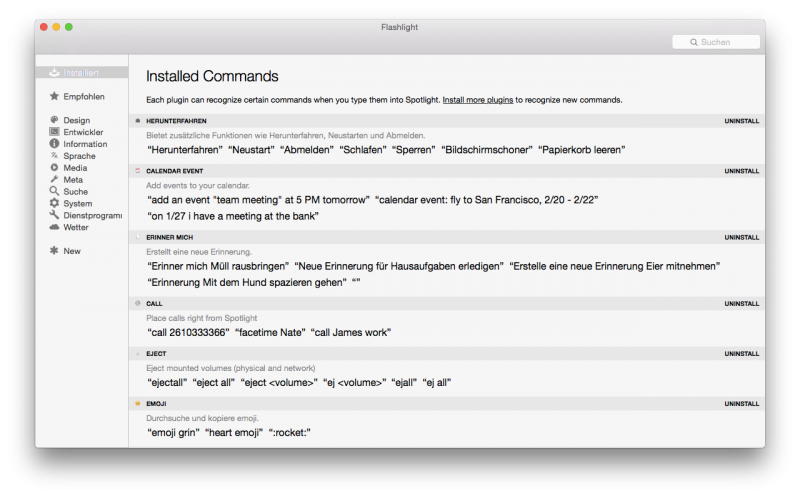Click the Media category icon
Screen dimensions: 800x498
point(54,168)
